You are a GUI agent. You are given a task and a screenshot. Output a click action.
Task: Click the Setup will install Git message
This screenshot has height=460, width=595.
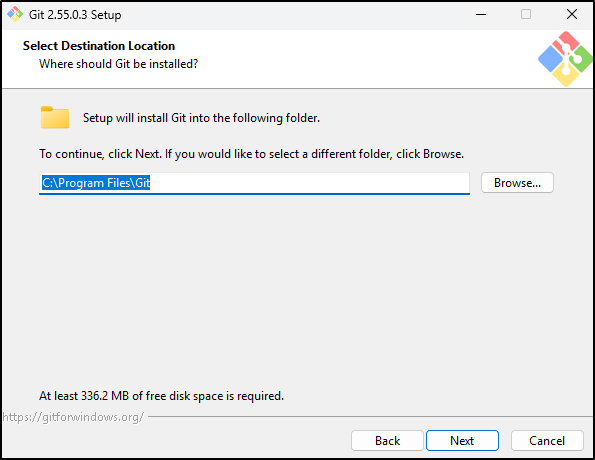(201, 118)
